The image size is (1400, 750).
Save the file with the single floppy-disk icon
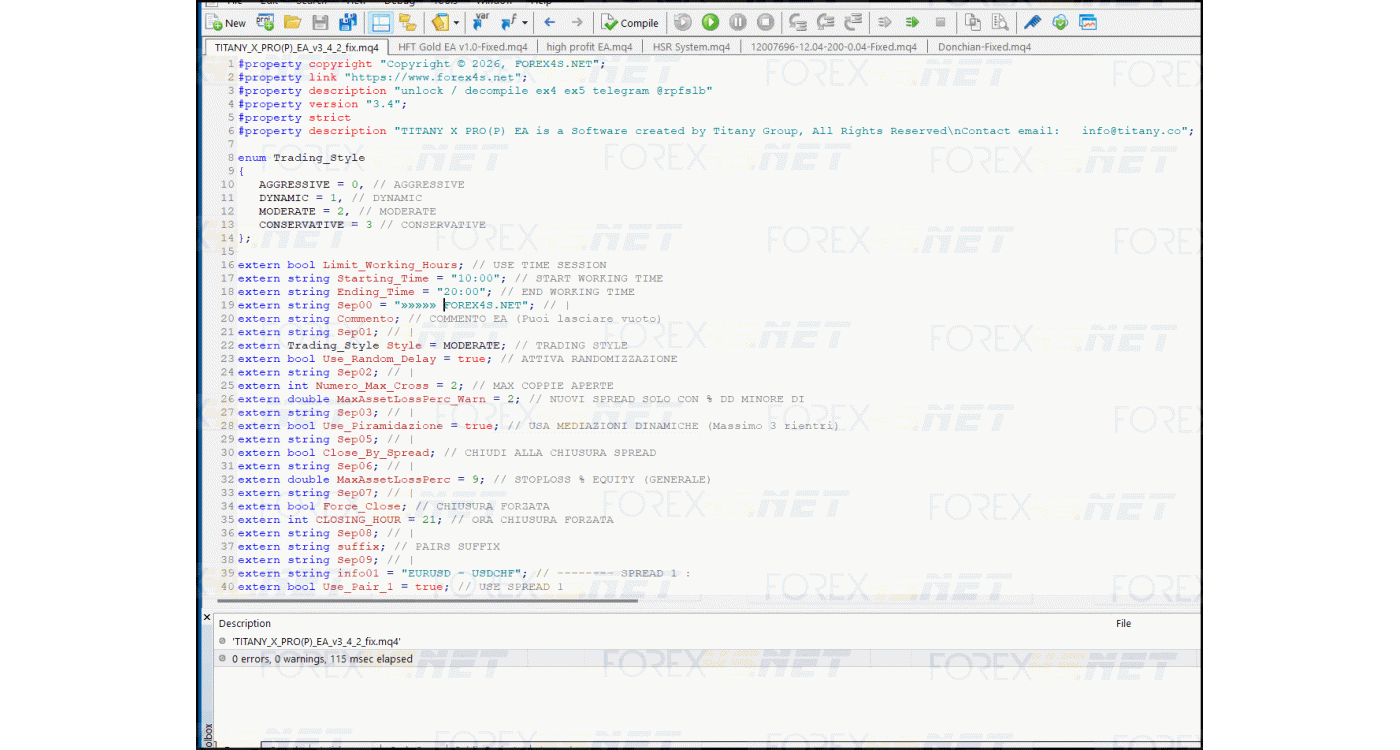[x=320, y=22]
